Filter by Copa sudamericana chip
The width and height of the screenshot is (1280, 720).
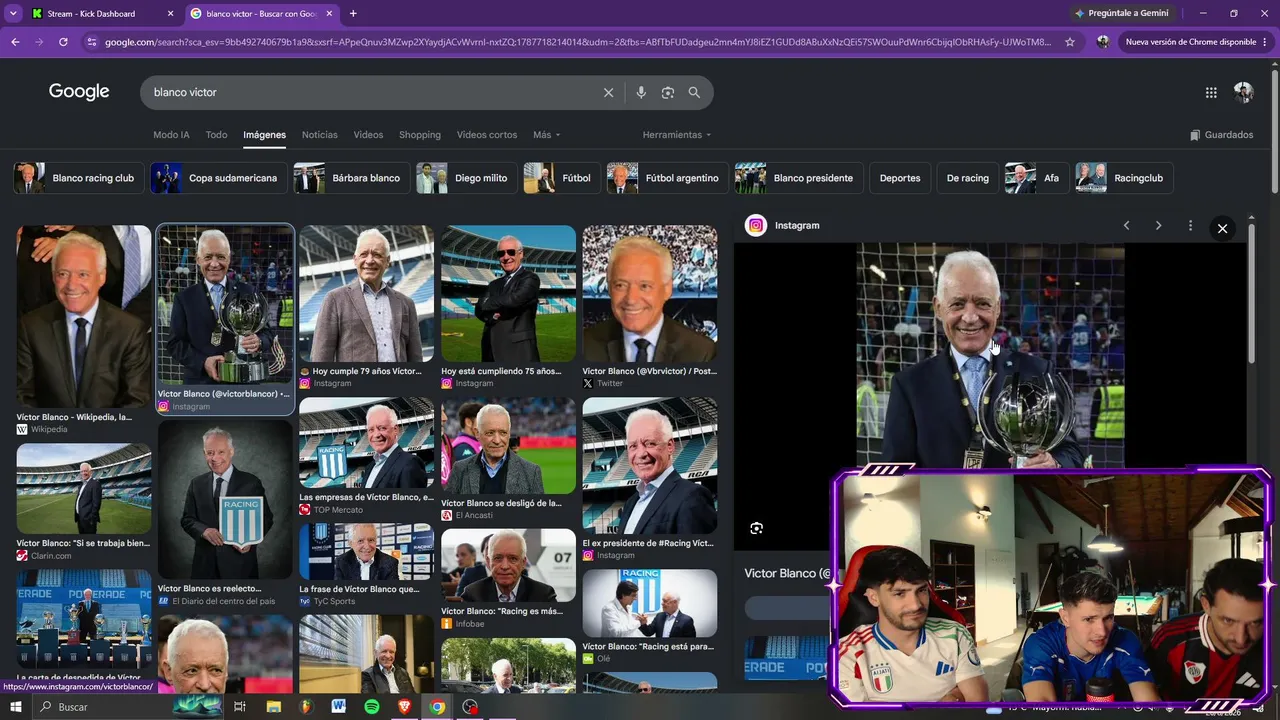219,178
